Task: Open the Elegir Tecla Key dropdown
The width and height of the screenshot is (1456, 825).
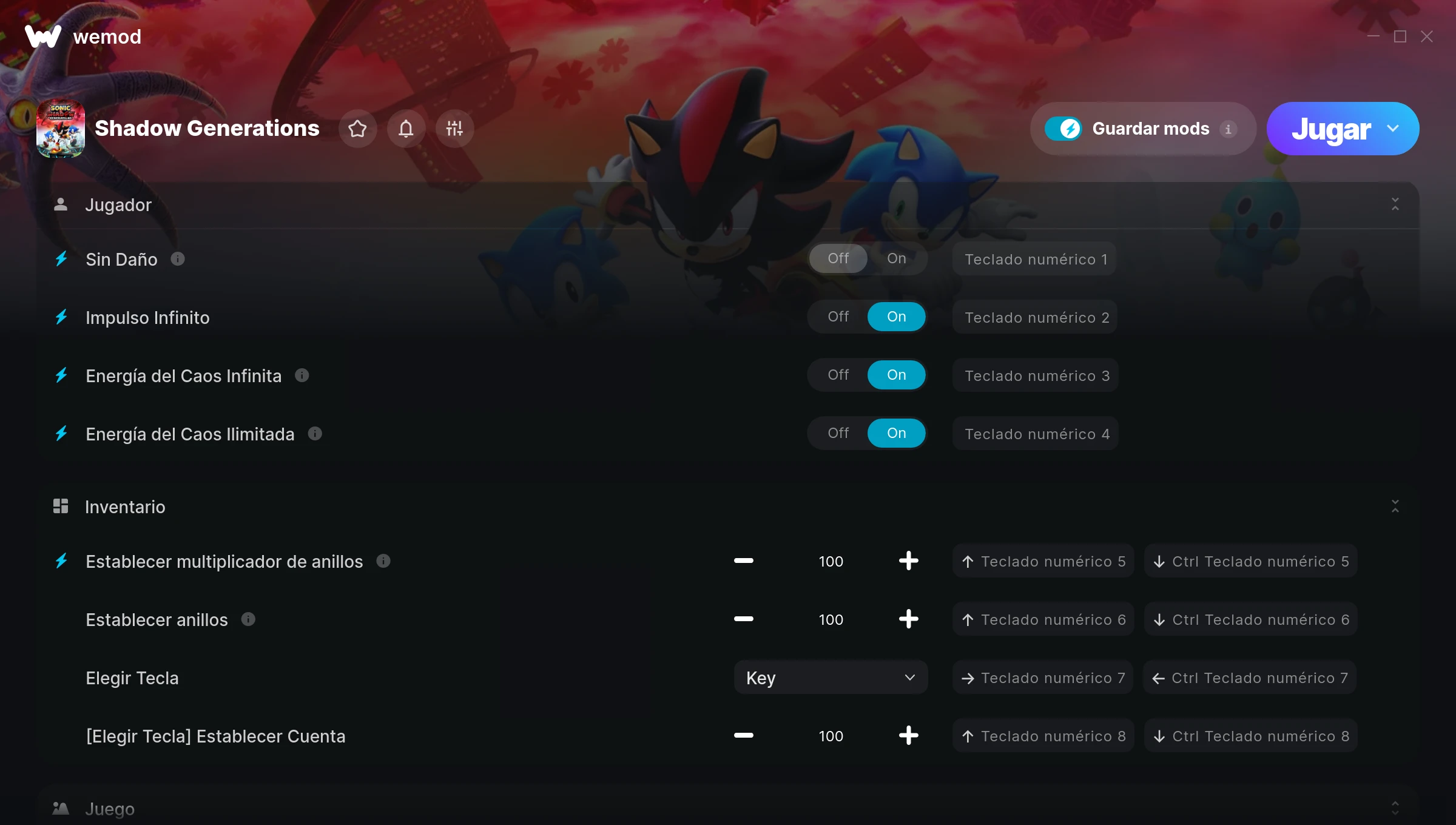Action: pyautogui.click(x=831, y=678)
